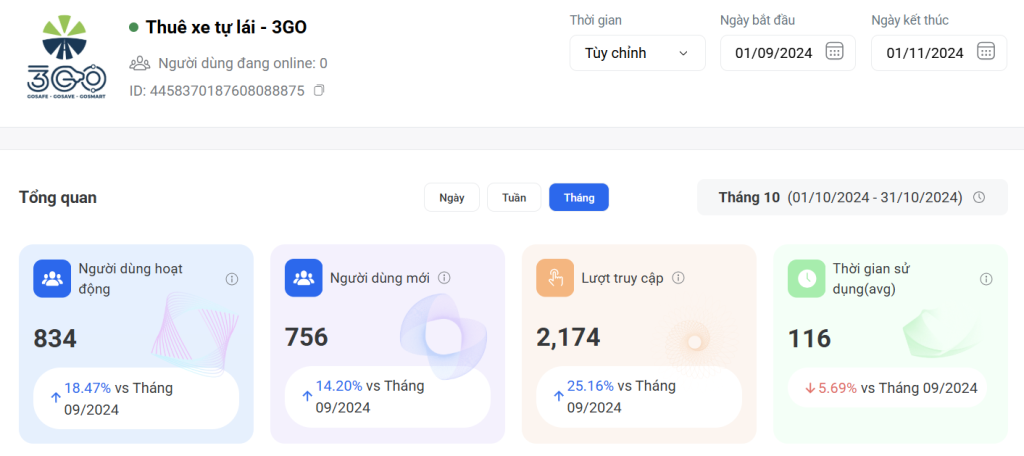Click the start date field 01/09/2024
1024x456 pixels.
click(770, 53)
